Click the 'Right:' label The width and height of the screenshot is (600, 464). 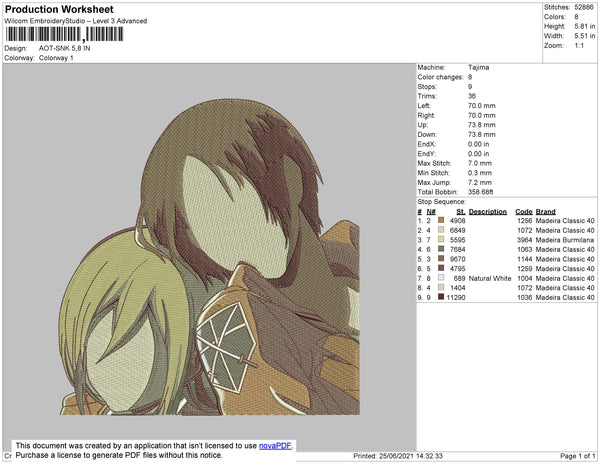pyautogui.click(x=426, y=115)
